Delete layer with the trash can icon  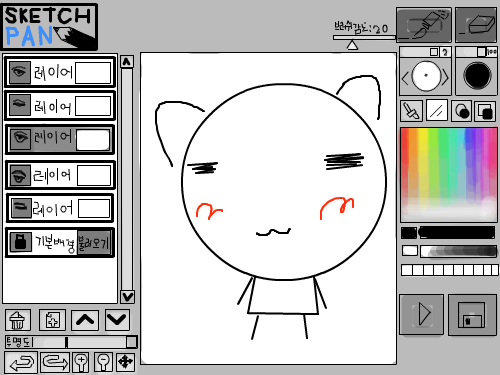coord(18,320)
